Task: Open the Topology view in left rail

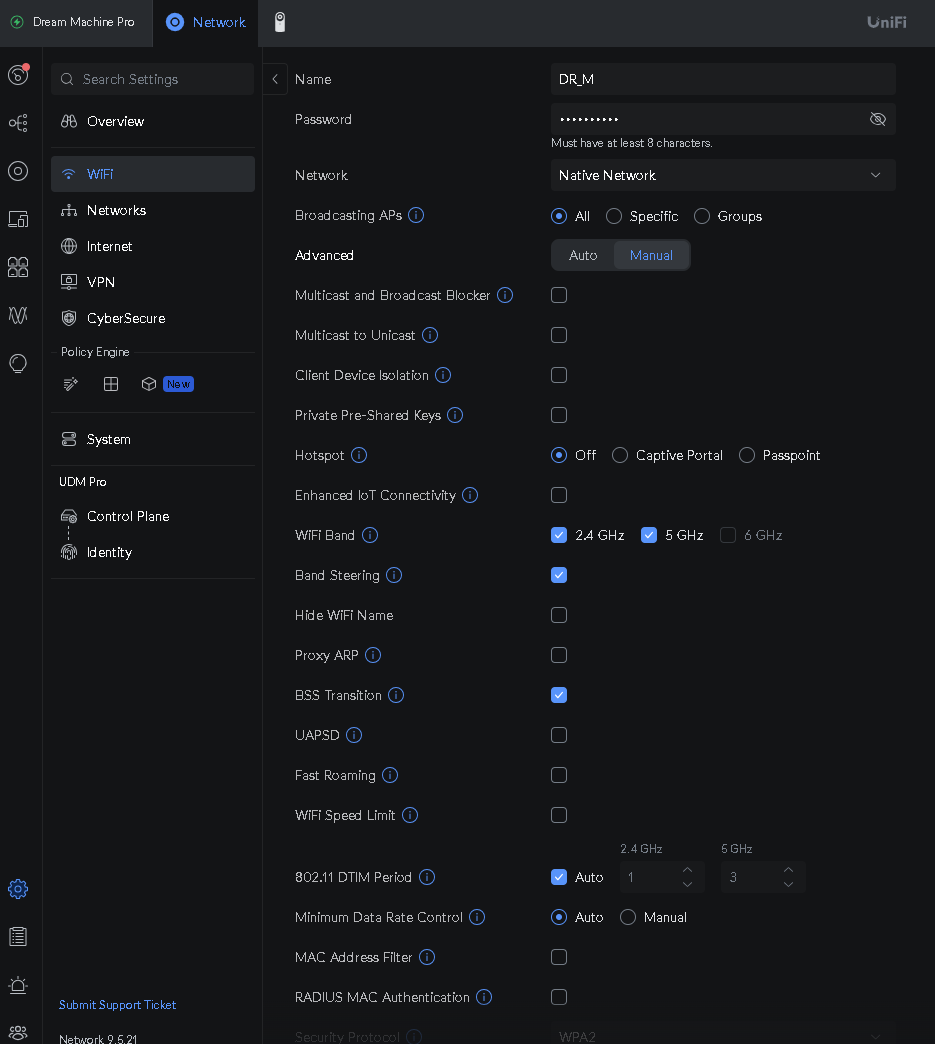Action: pyautogui.click(x=18, y=123)
